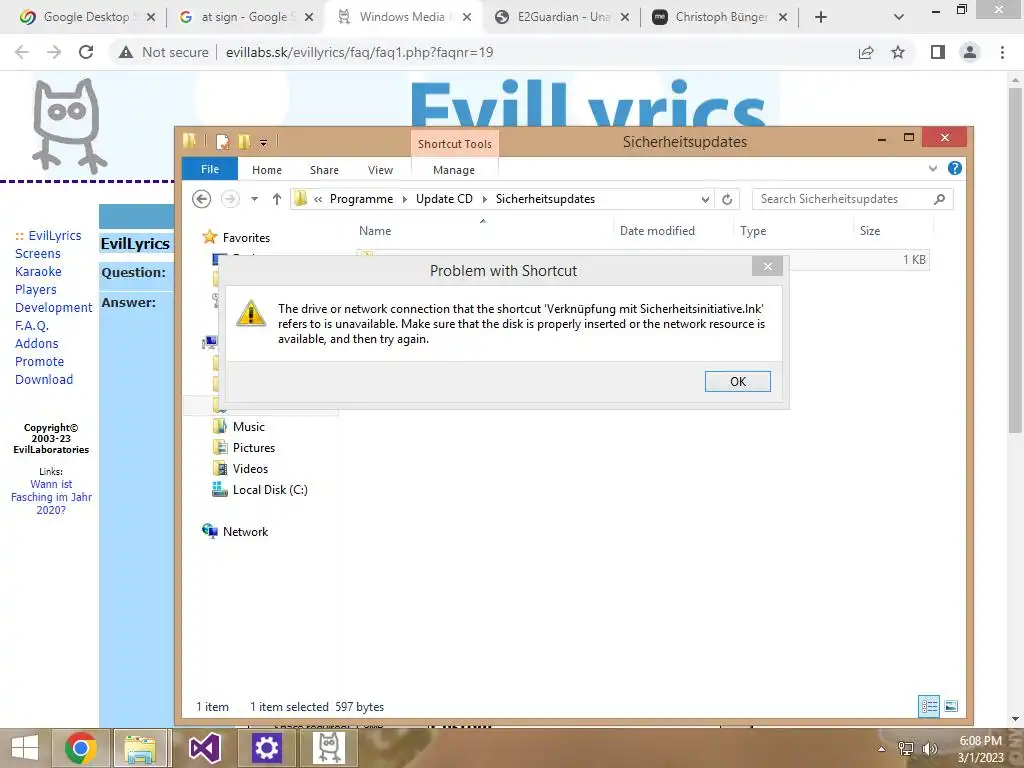
Task: Expand the Explorer ribbon chevron
Action: click(x=933, y=168)
